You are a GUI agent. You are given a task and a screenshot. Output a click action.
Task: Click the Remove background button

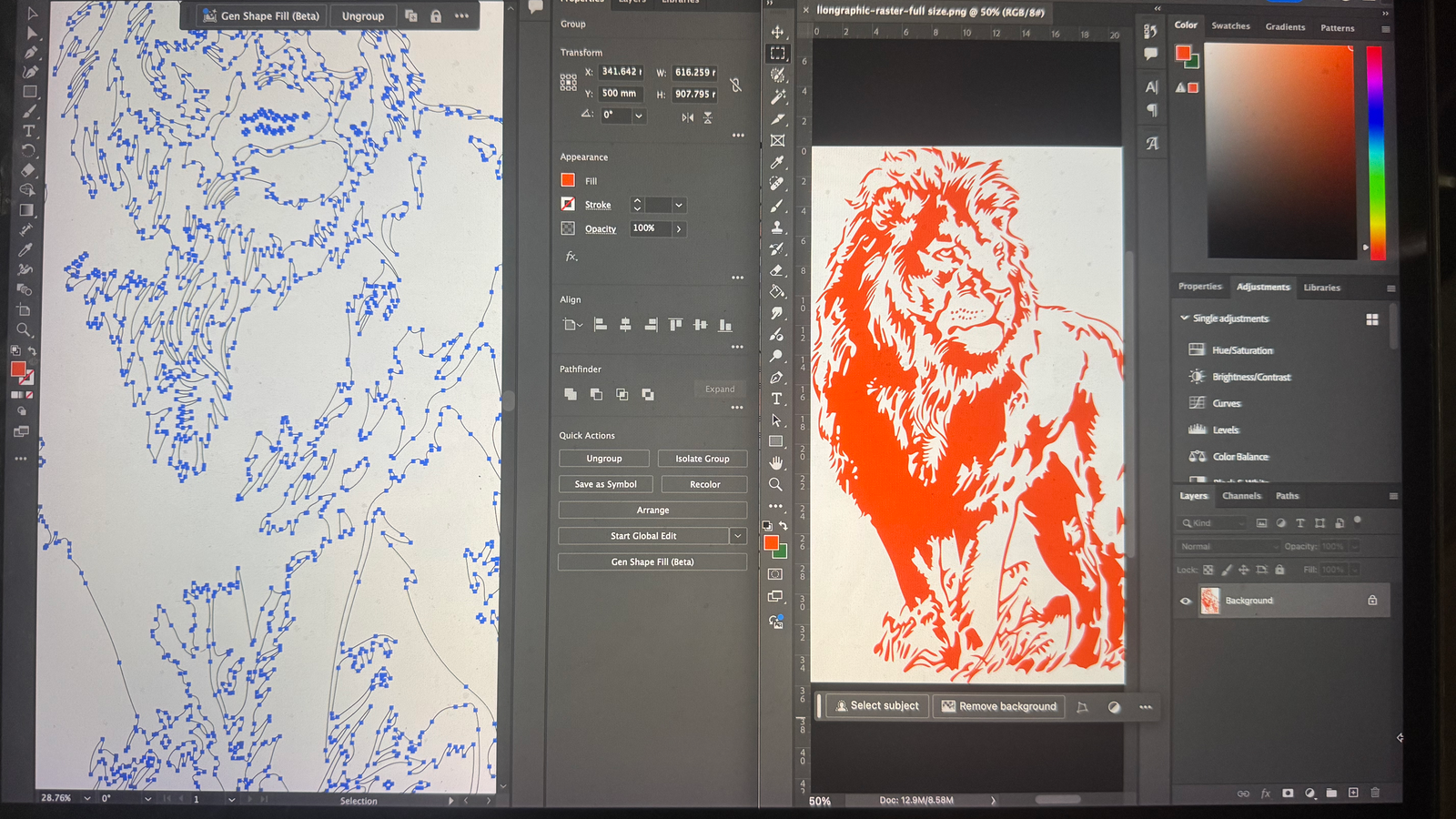click(998, 706)
